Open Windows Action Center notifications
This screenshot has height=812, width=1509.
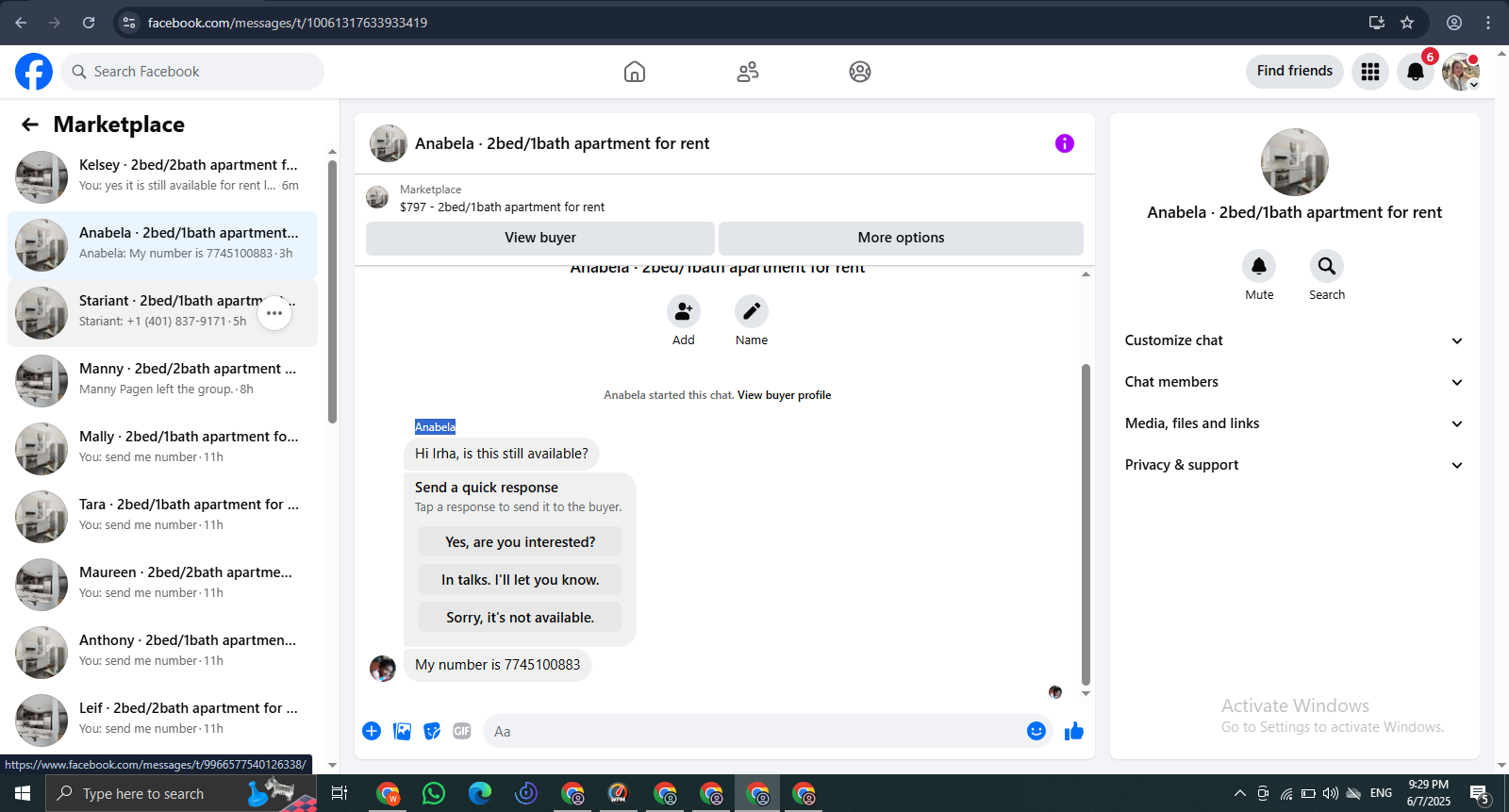[1480, 793]
